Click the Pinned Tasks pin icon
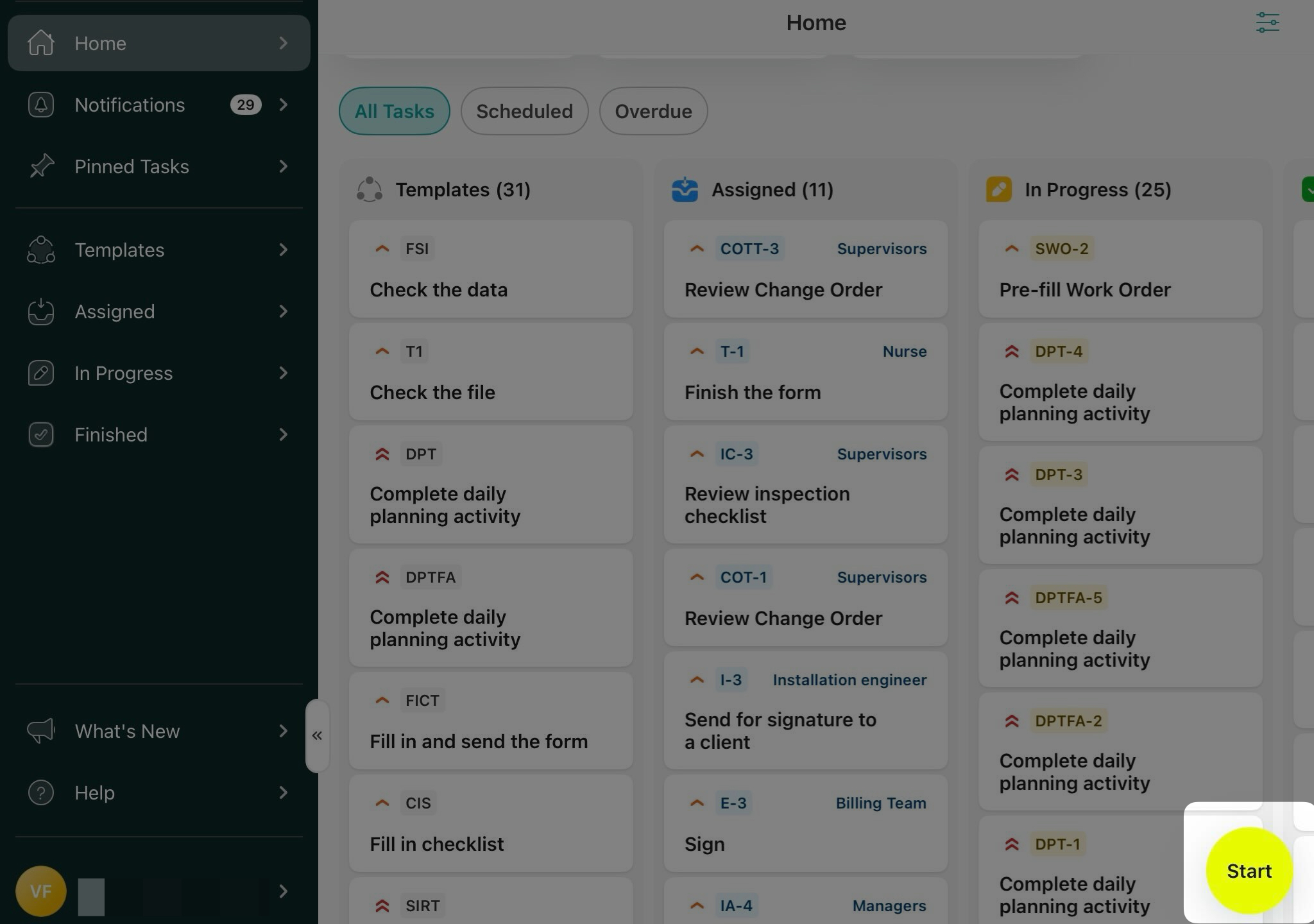1314x924 pixels. [40, 166]
